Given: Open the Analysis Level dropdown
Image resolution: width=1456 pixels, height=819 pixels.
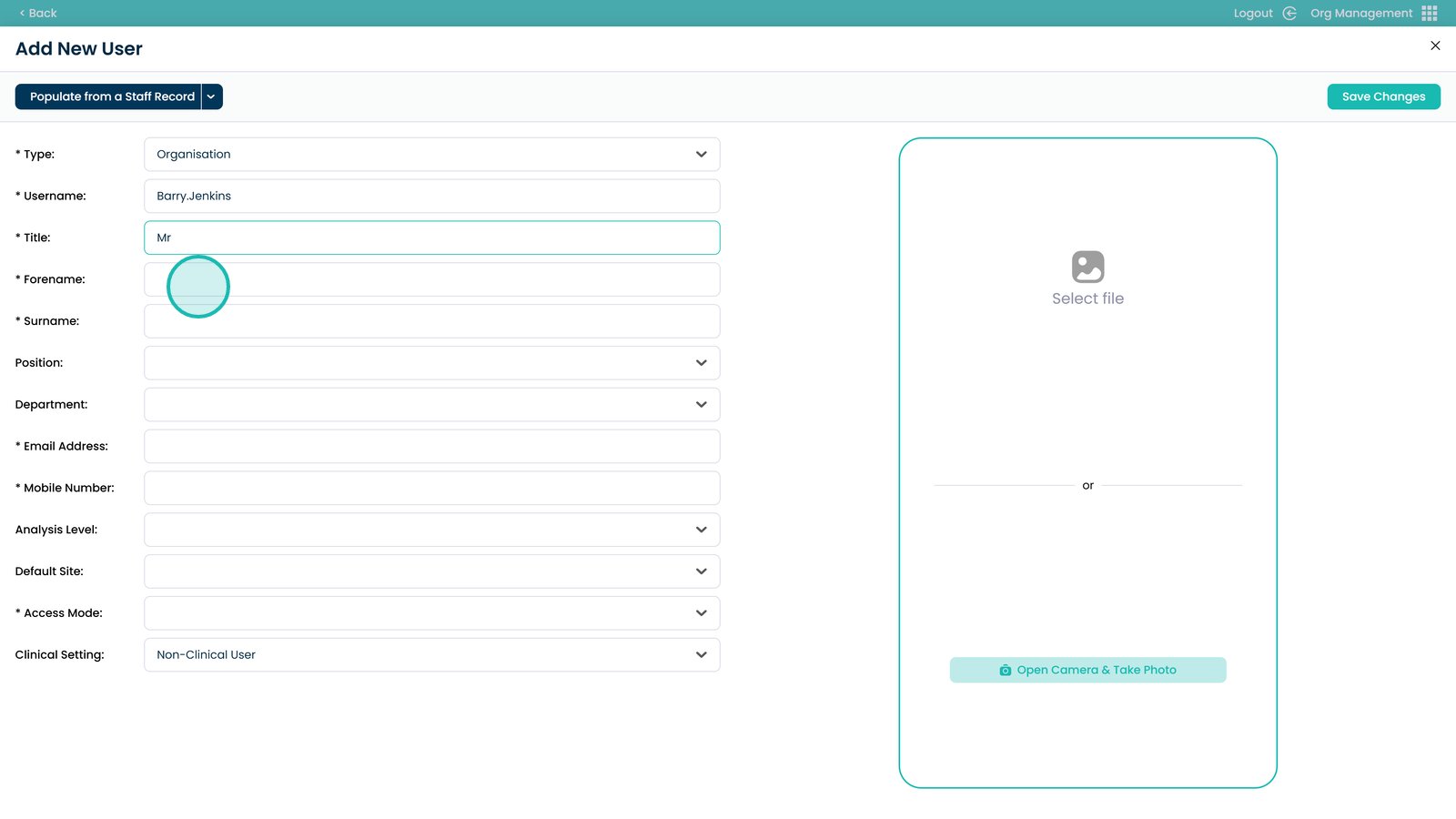Looking at the screenshot, I should point(431,530).
